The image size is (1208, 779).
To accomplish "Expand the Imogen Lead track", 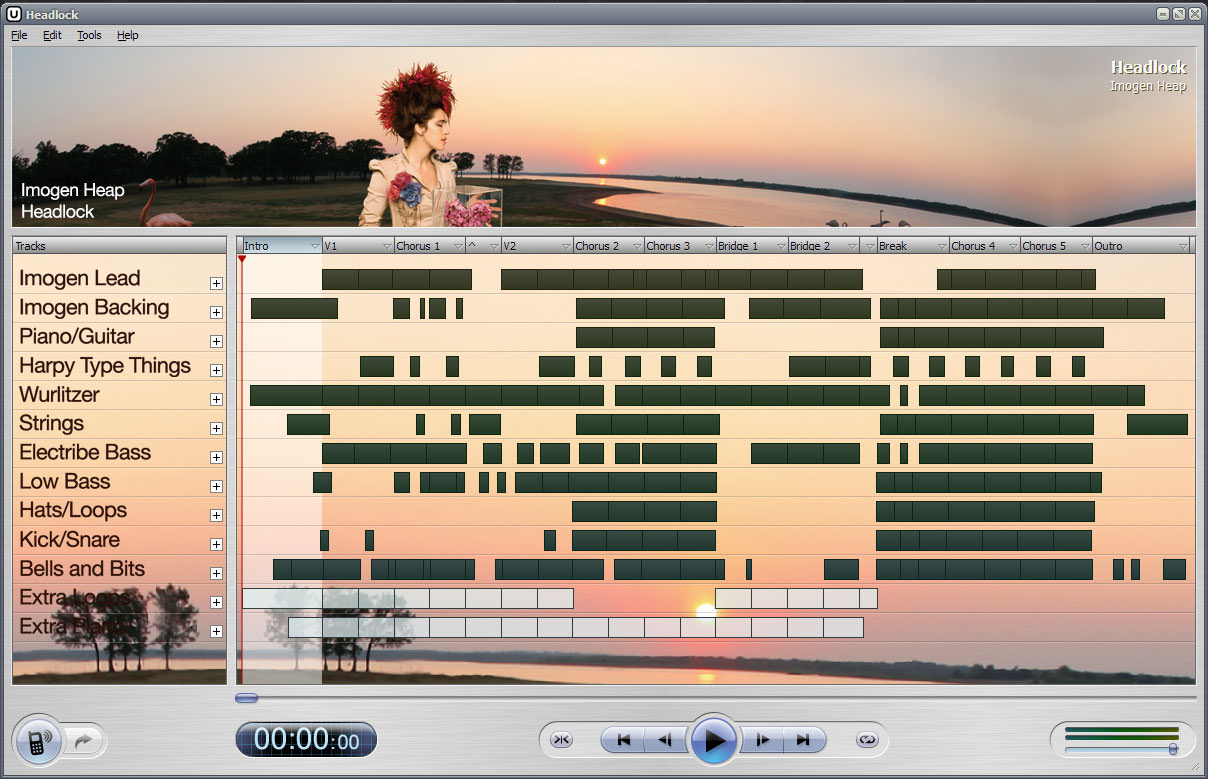I will (216, 283).
